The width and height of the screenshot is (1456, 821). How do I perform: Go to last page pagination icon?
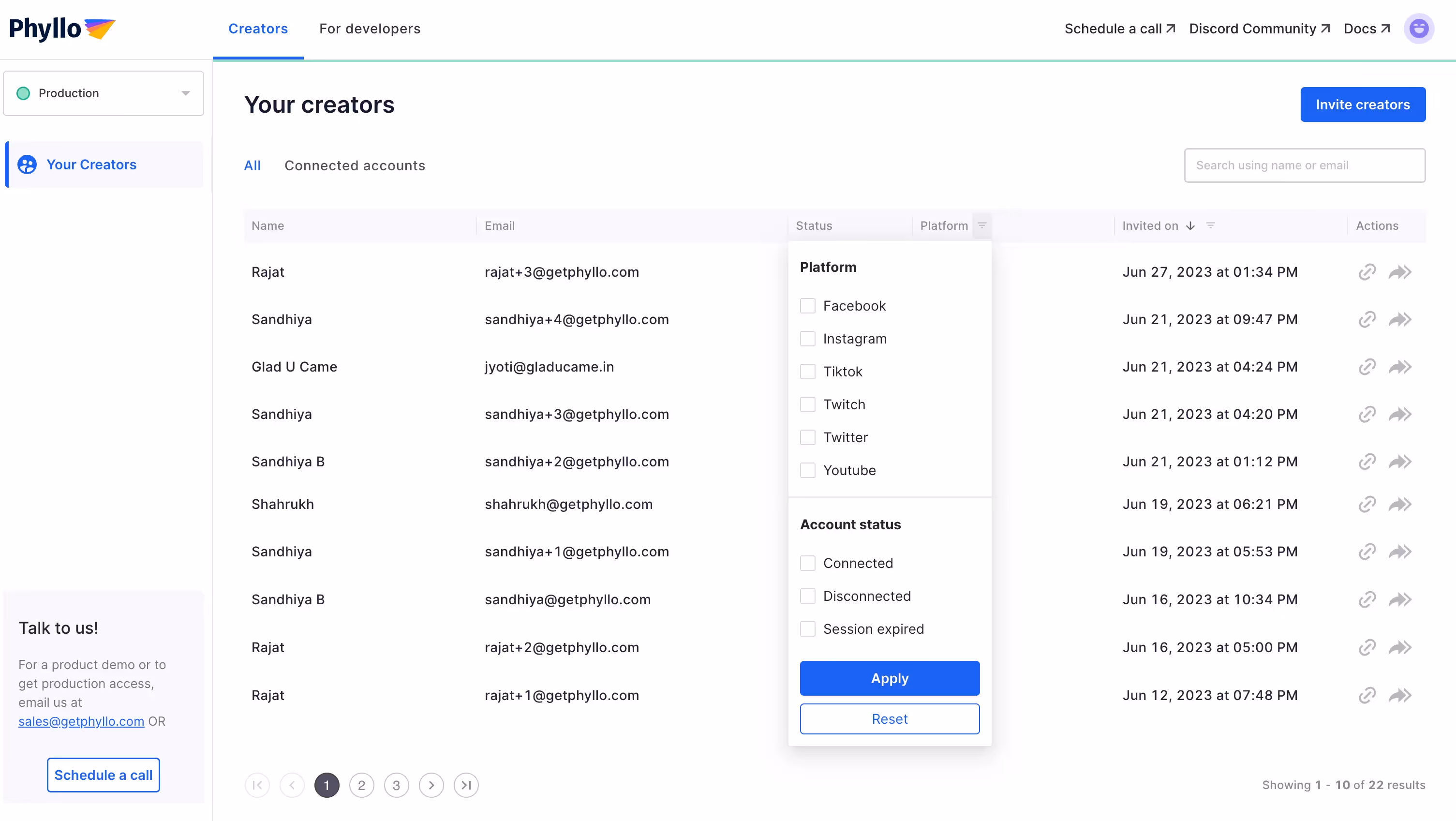(x=466, y=785)
